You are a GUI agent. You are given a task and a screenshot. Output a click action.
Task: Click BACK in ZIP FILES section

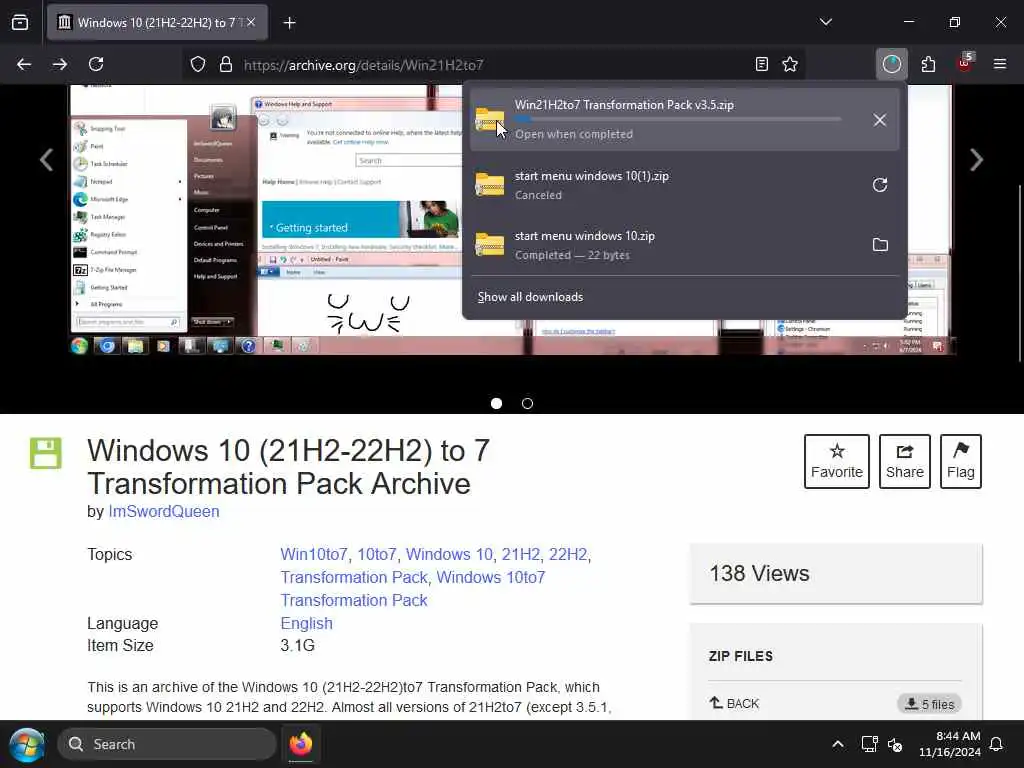click(735, 703)
